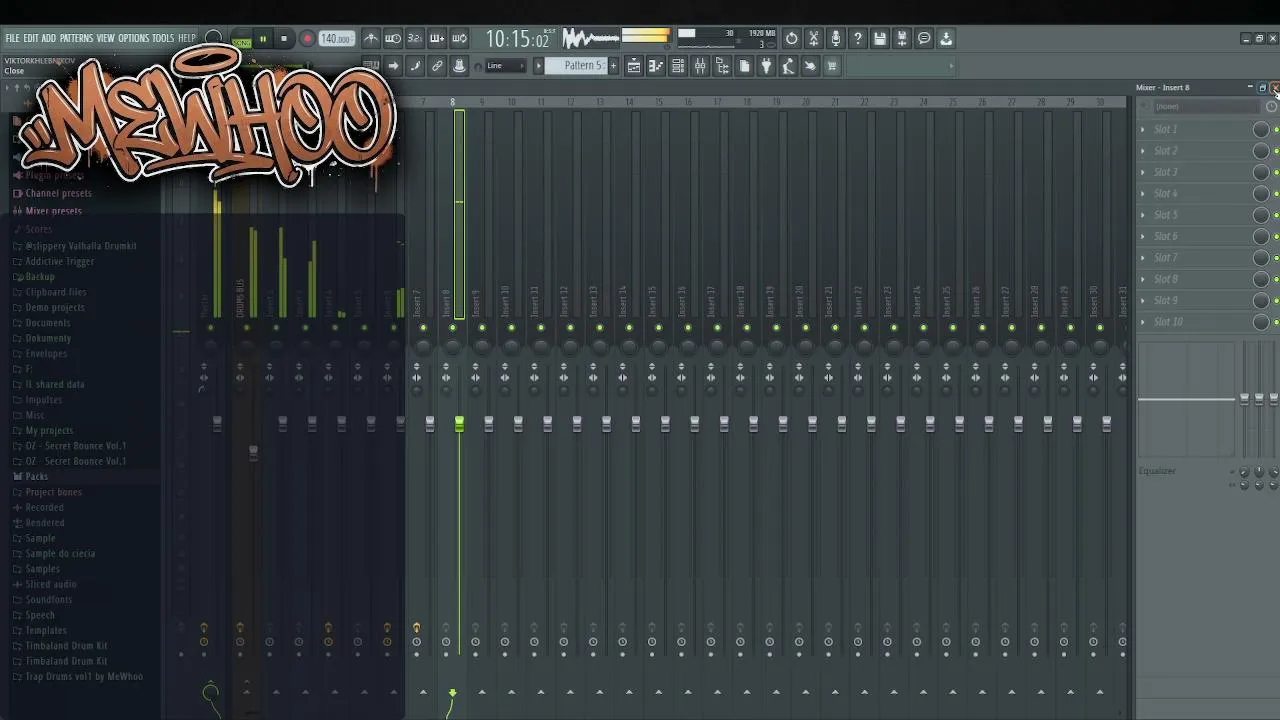Click the download content library icon
The width and height of the screenshot is (1280, 720).
946,39
